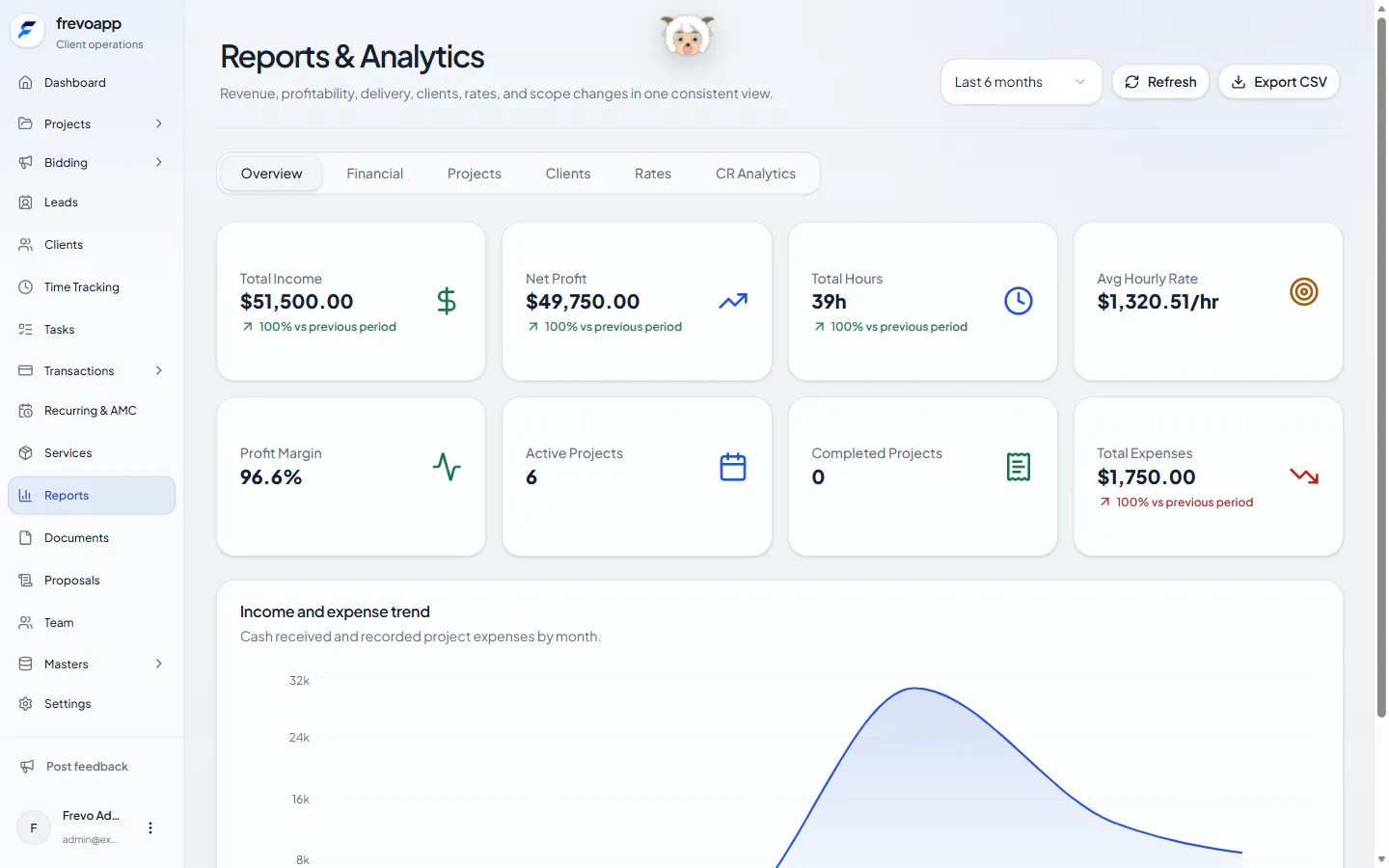Open the Clients report tab
This screenshot has width=1389, height=868.
tap(568, 174)
